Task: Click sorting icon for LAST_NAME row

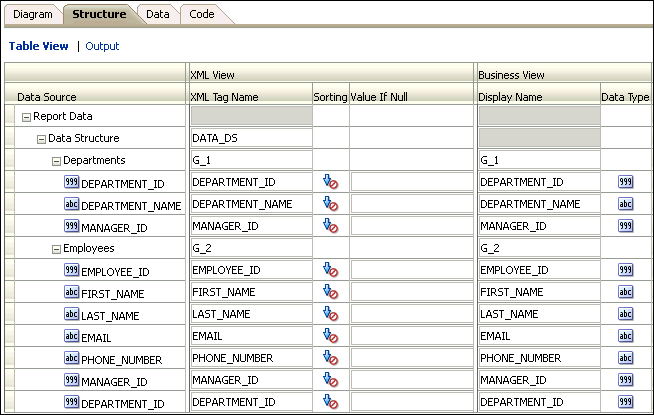Action: (x=330, y=314)
